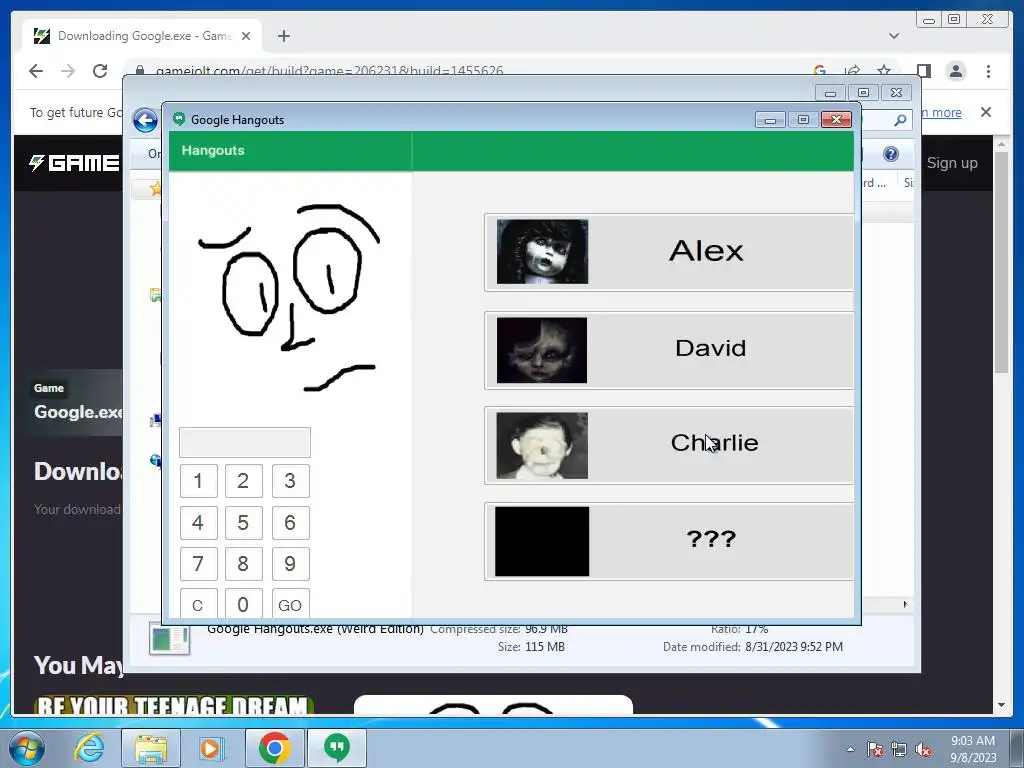Click the Google icon in address bar
Screen dimensions: 1024x768
pyautogui.click(x=820, y=71)
